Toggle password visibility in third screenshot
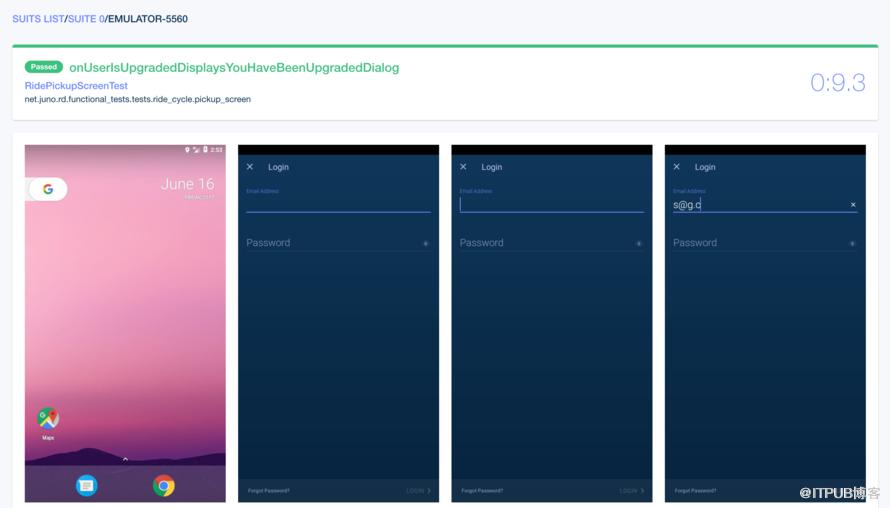The width and height of the screenshot is (890, 508). click(x=639, y=243)
